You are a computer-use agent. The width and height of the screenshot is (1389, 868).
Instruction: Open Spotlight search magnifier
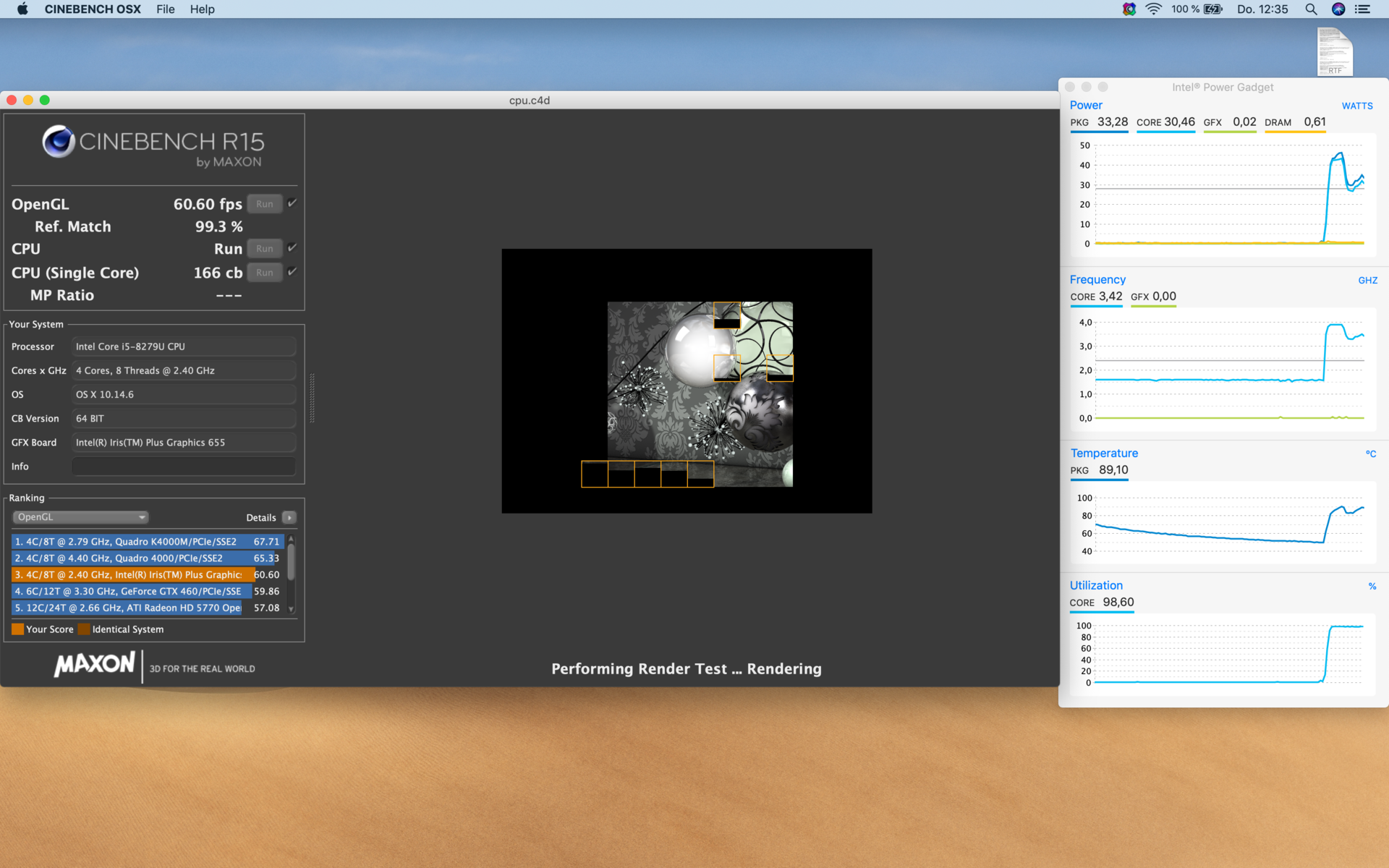coord(1311,9)
